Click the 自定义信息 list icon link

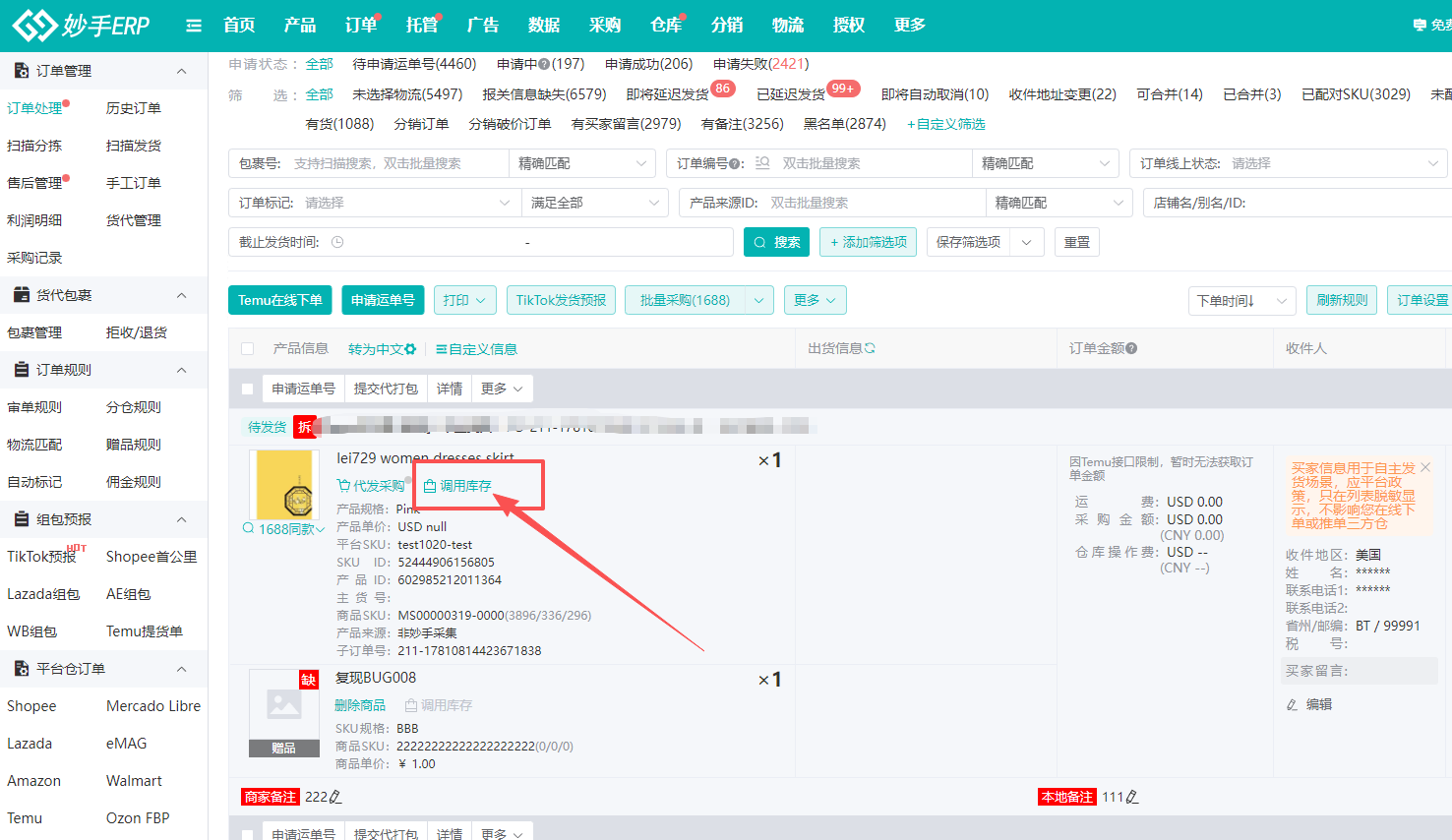[476, 349]
